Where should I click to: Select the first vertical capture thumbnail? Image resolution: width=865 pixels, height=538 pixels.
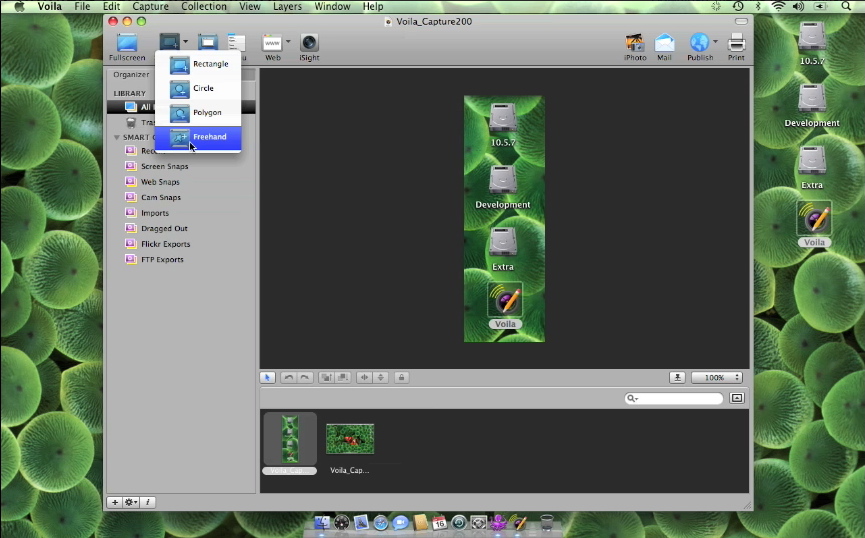click(290, 439)
